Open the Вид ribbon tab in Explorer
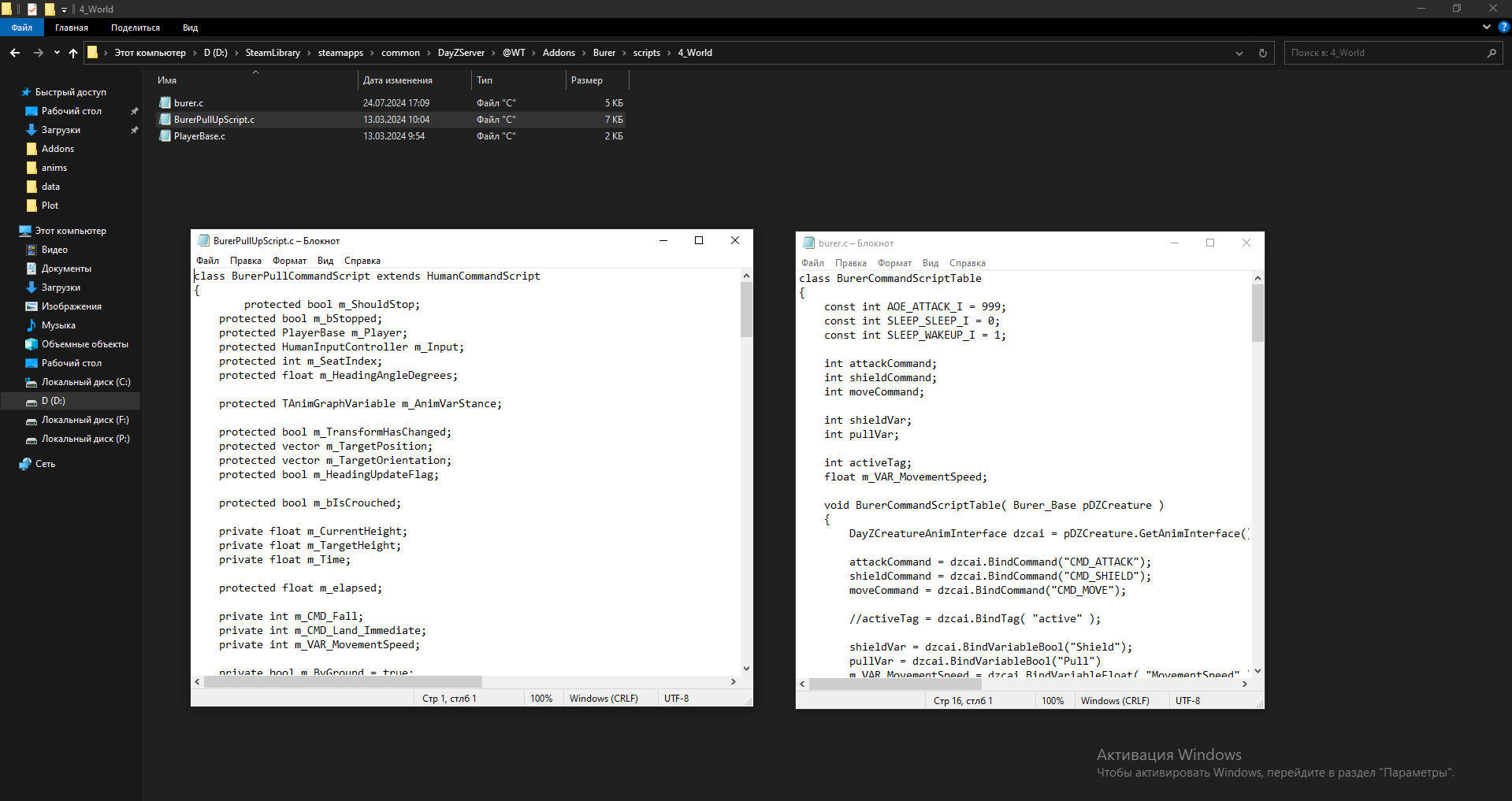 click(191, 28)
